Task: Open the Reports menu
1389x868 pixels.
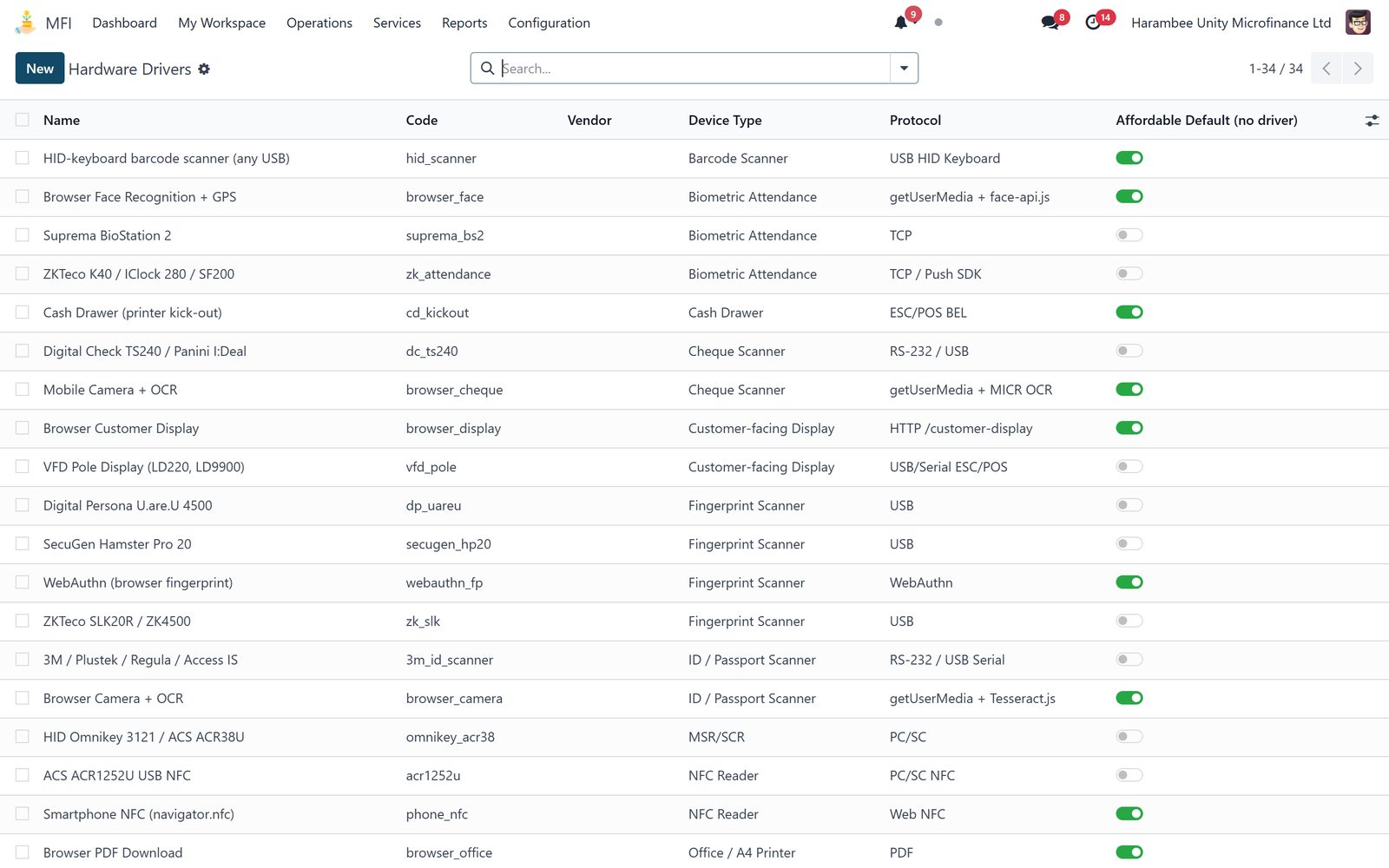Action: (x=464, y=23)
